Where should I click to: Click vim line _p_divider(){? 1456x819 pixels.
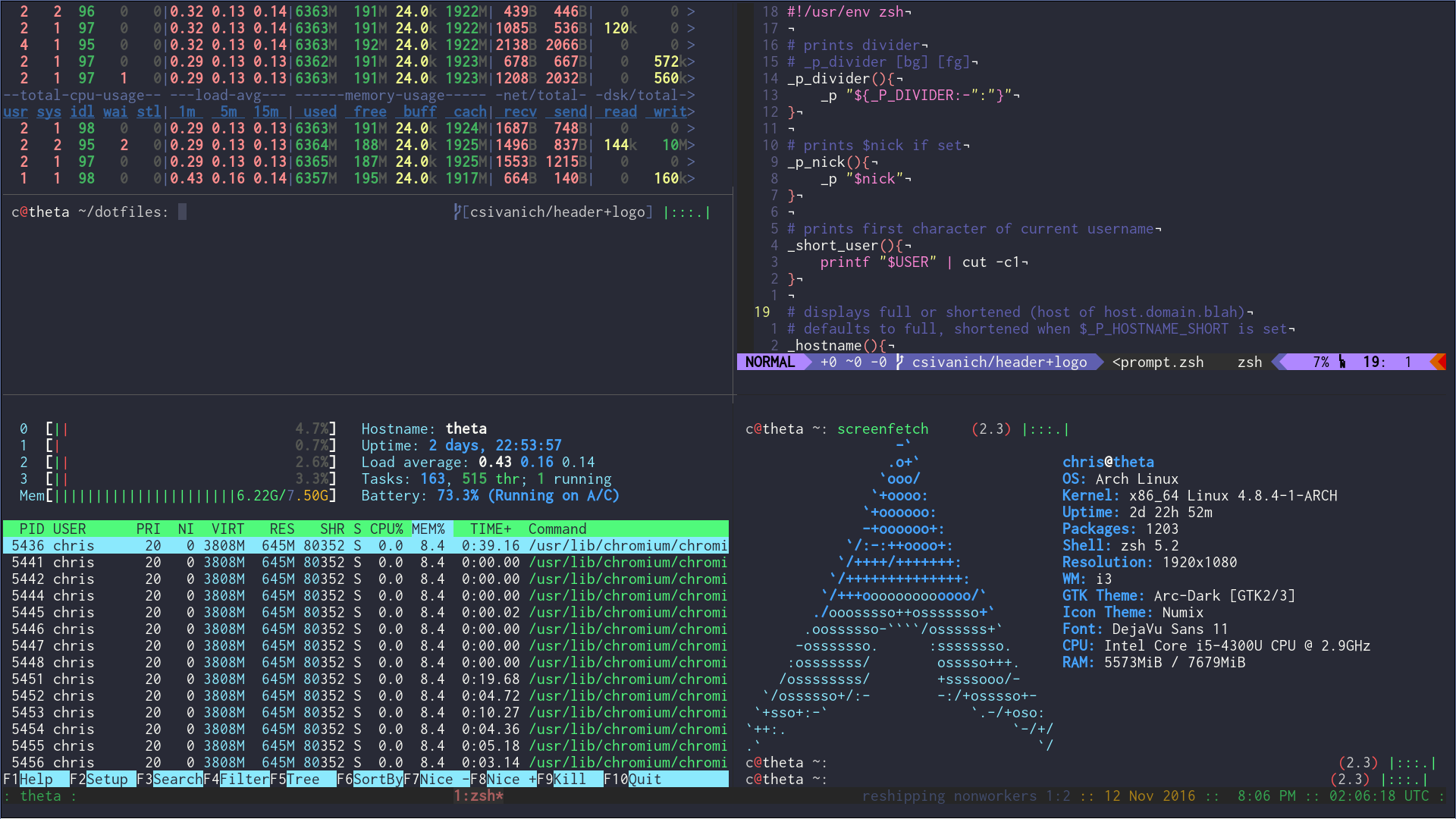click(x=845, y=78)
